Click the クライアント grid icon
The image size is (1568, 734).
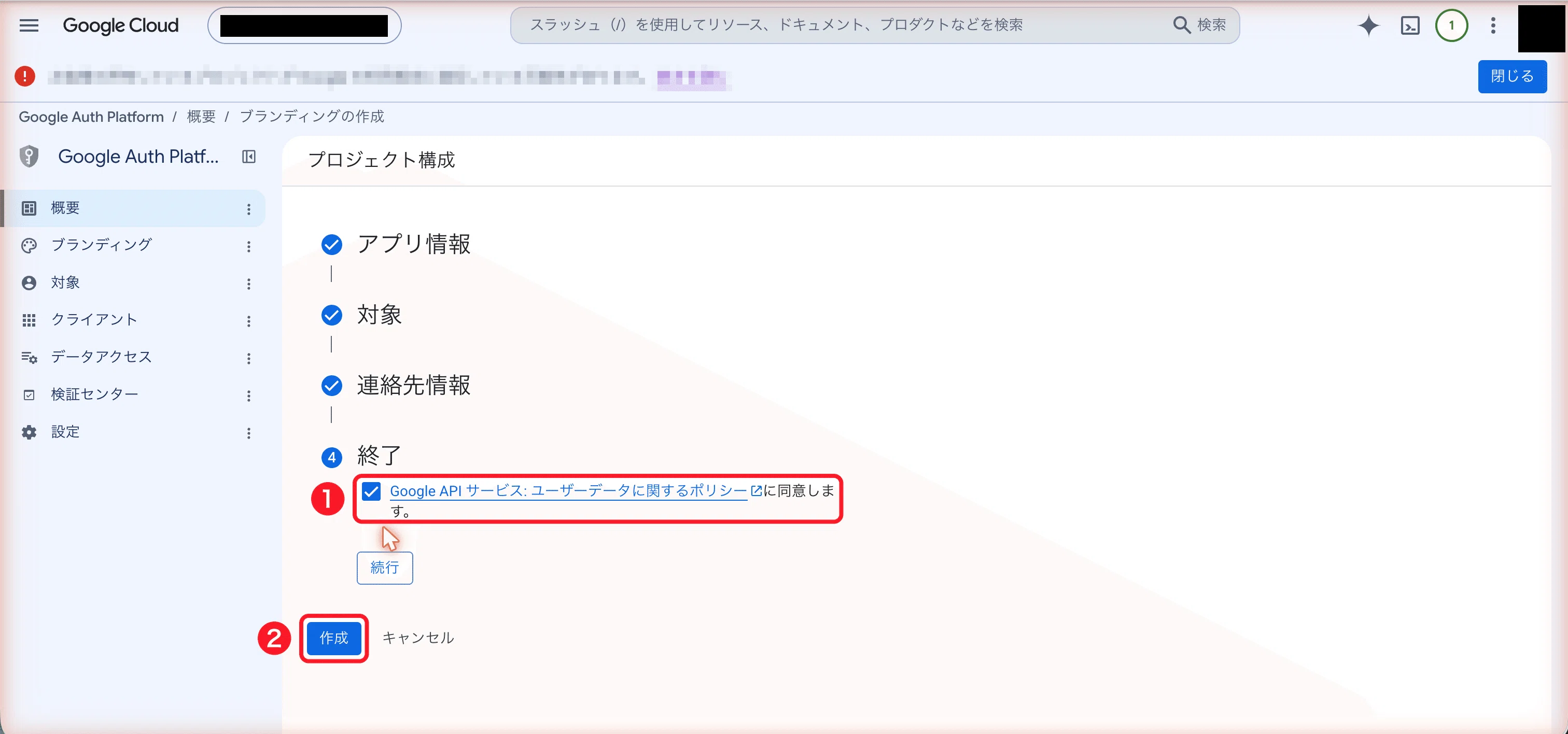(x=29, y=320)
